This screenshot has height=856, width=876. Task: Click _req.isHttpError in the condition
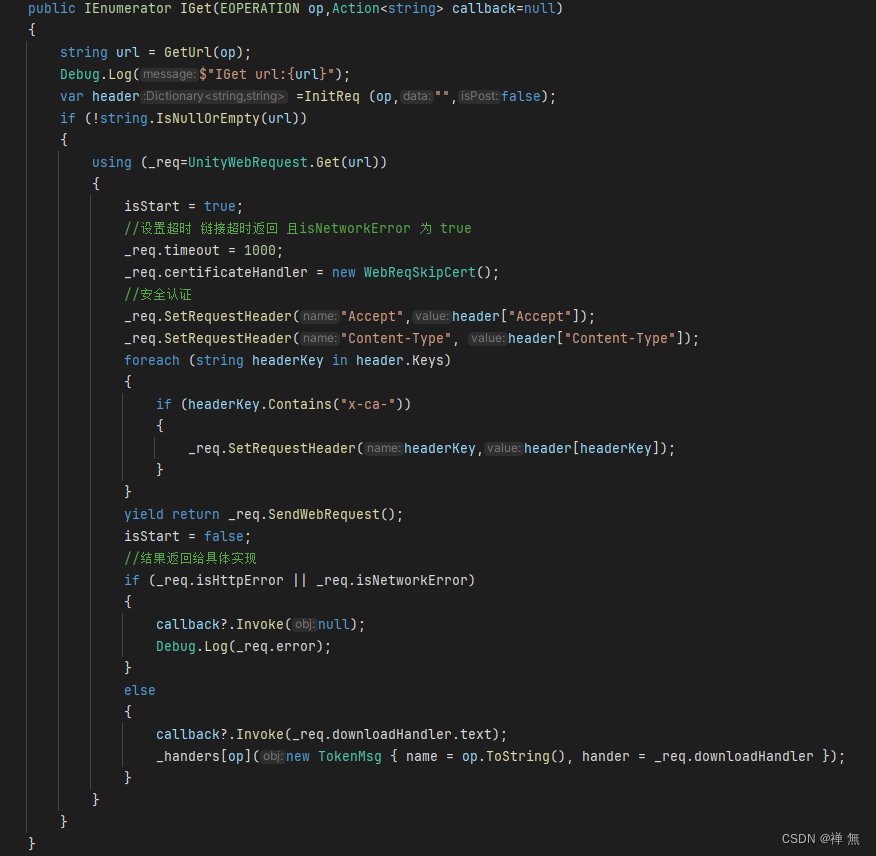[220, 581]
